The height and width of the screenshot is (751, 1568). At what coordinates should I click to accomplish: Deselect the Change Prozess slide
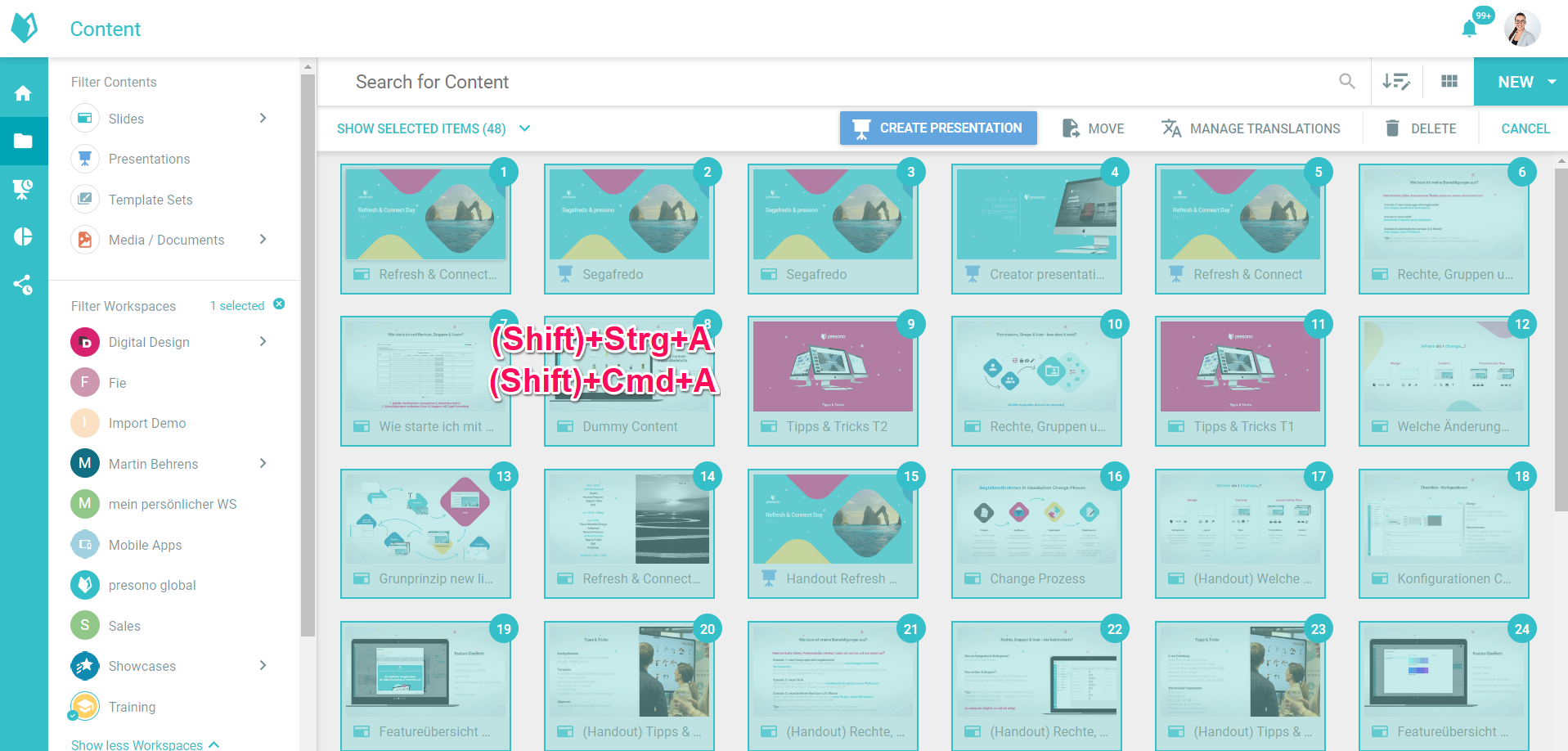click(1036, 533)
